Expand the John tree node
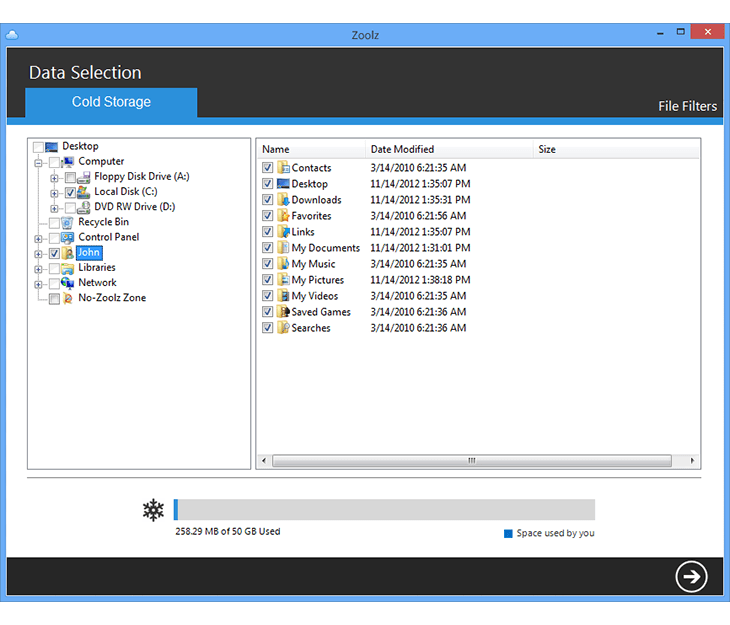730x625 pixels. (38, 254)
